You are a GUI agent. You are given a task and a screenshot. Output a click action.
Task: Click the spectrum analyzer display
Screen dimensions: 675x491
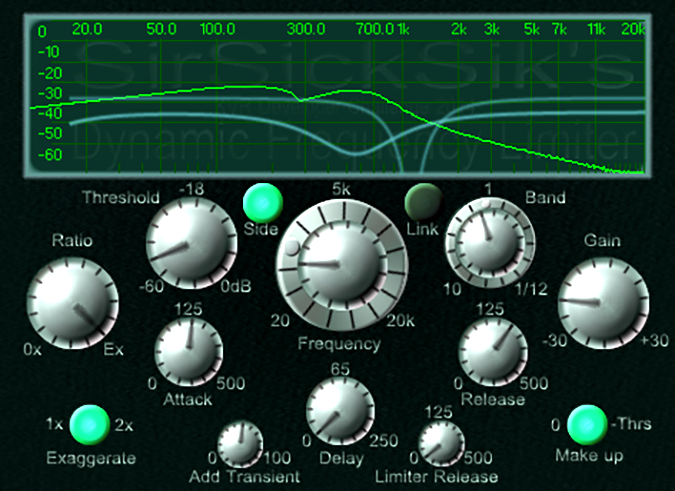click(338, 96)
